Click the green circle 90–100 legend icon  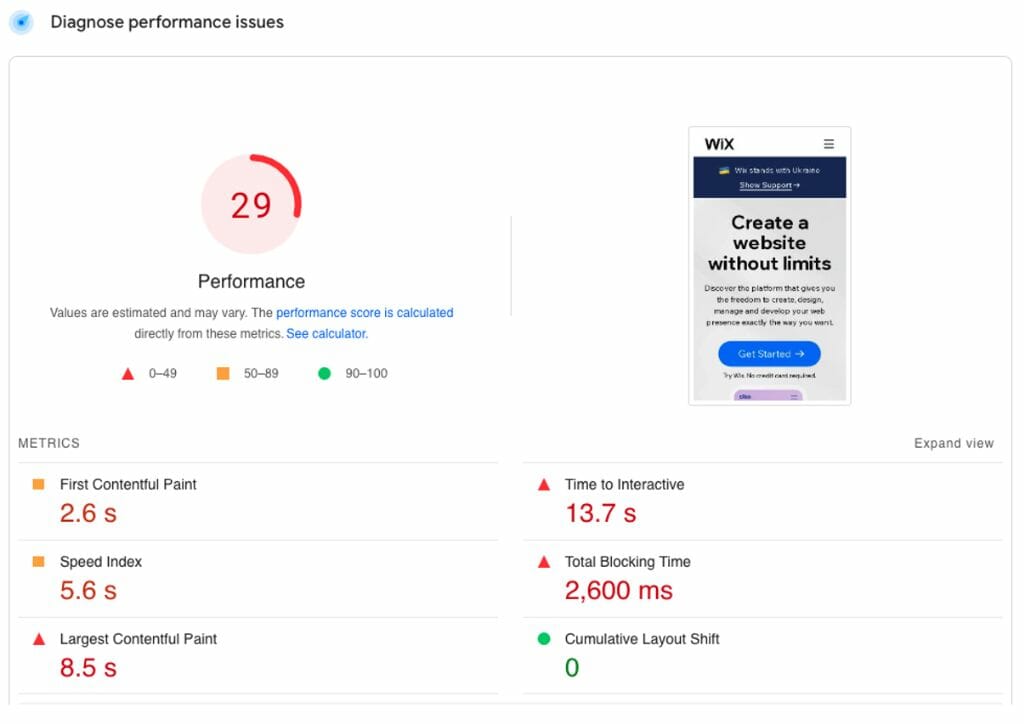tap(324, 373)
